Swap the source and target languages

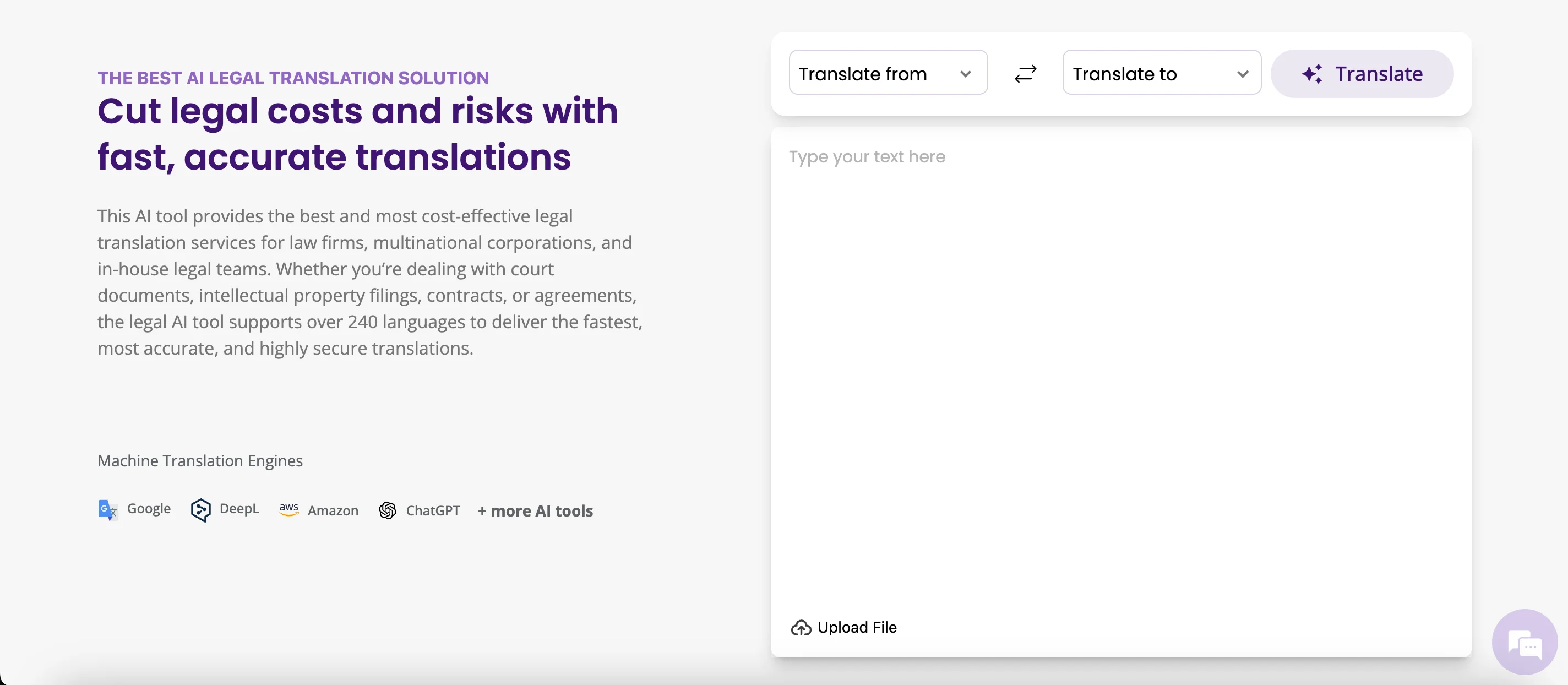(1026, 73)
